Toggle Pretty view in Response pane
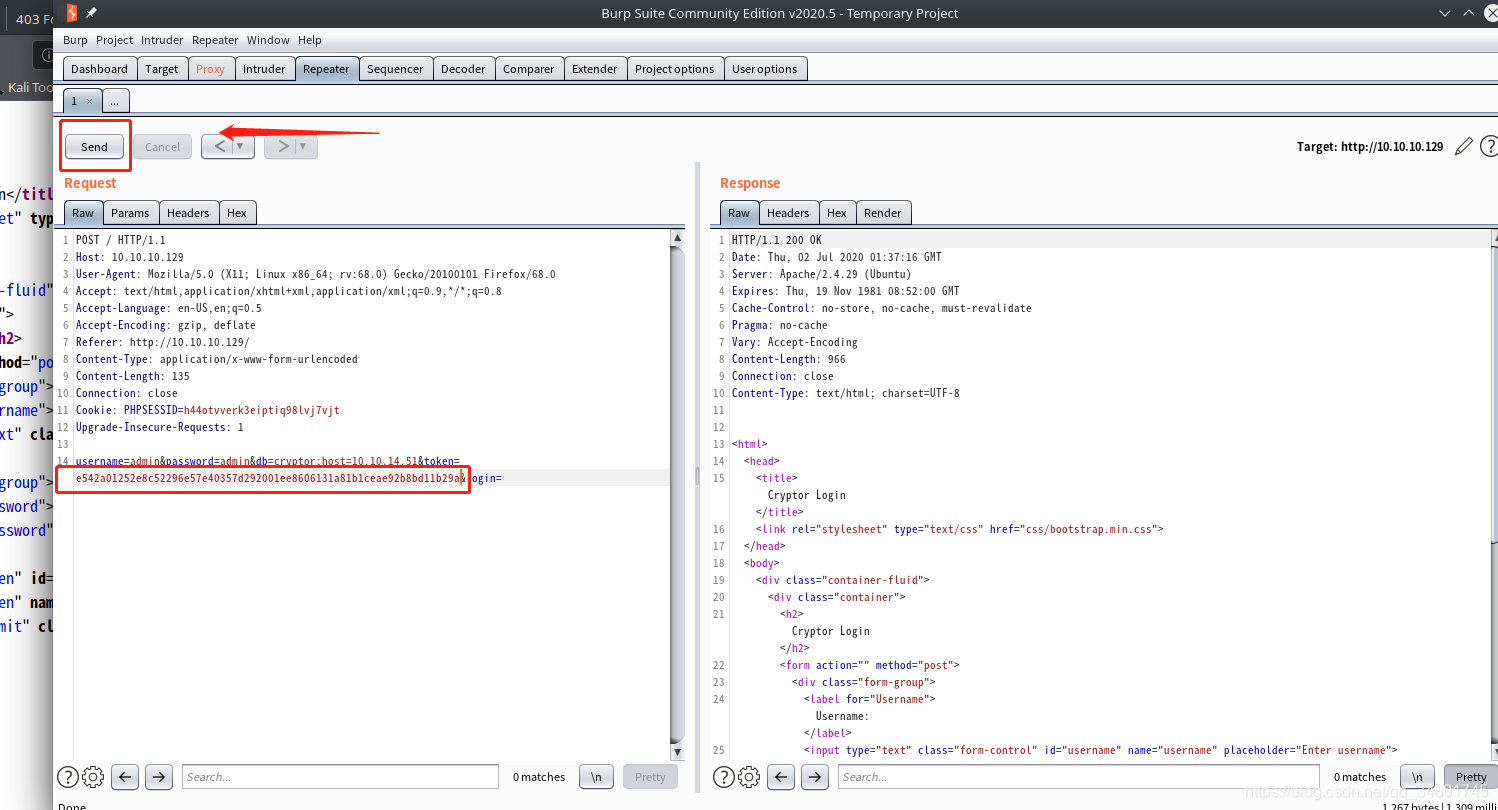The width and height of the screenshot is (1498, 810). [x=1471, y=777]
